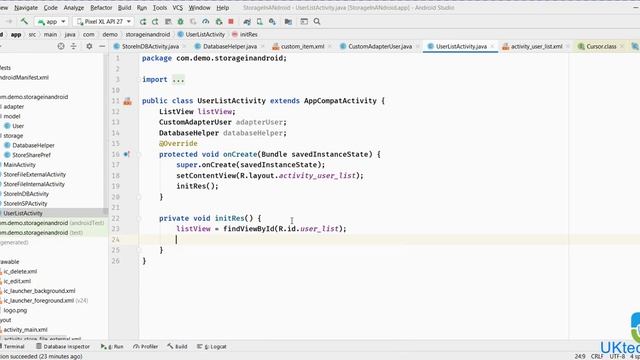Click the Collapse All icon in project panel
Screen dimensions: 640x360
pos(73,47)
